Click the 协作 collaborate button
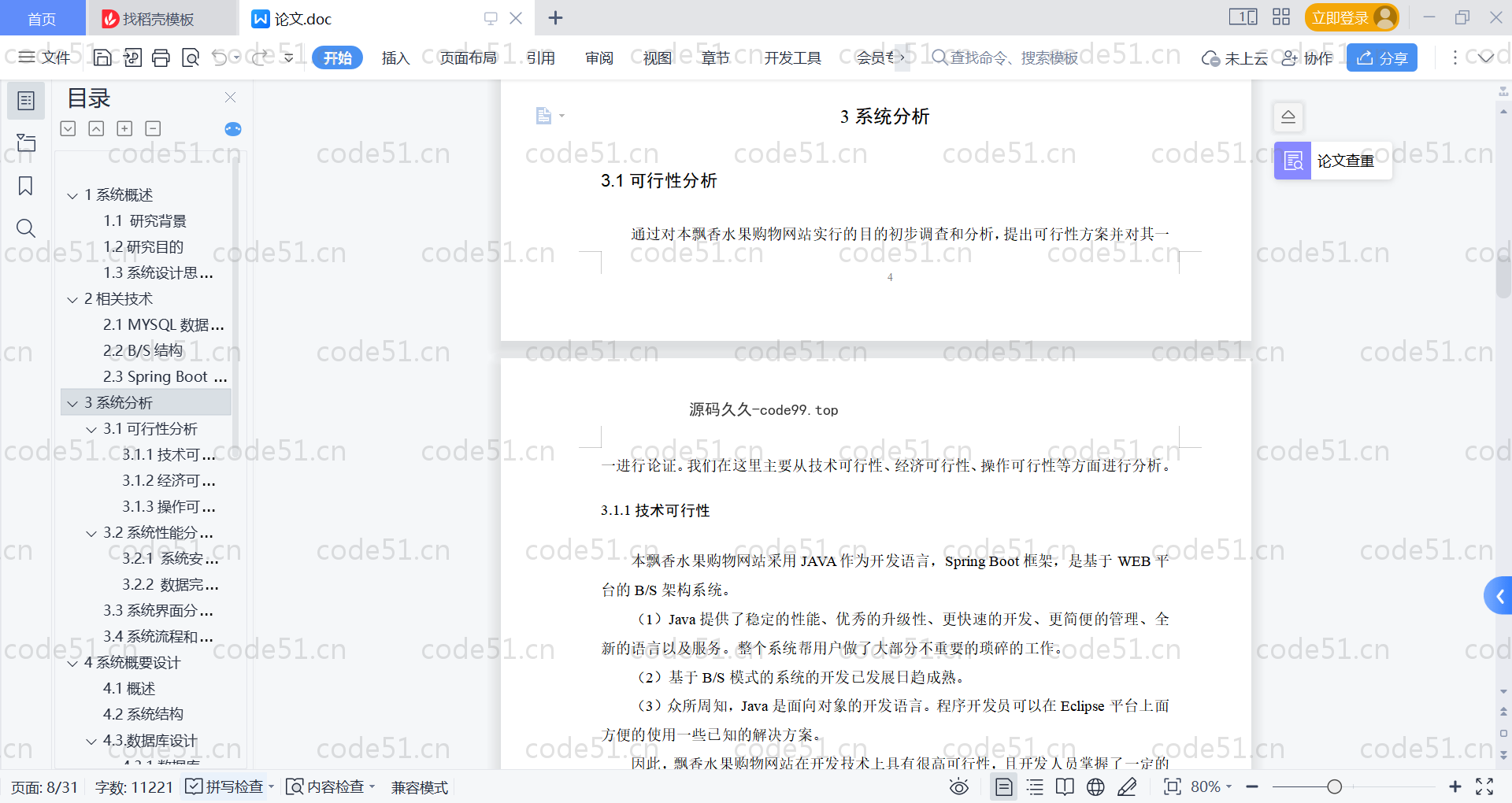Screen dimensions: 1512x803 coord(1307,57)
